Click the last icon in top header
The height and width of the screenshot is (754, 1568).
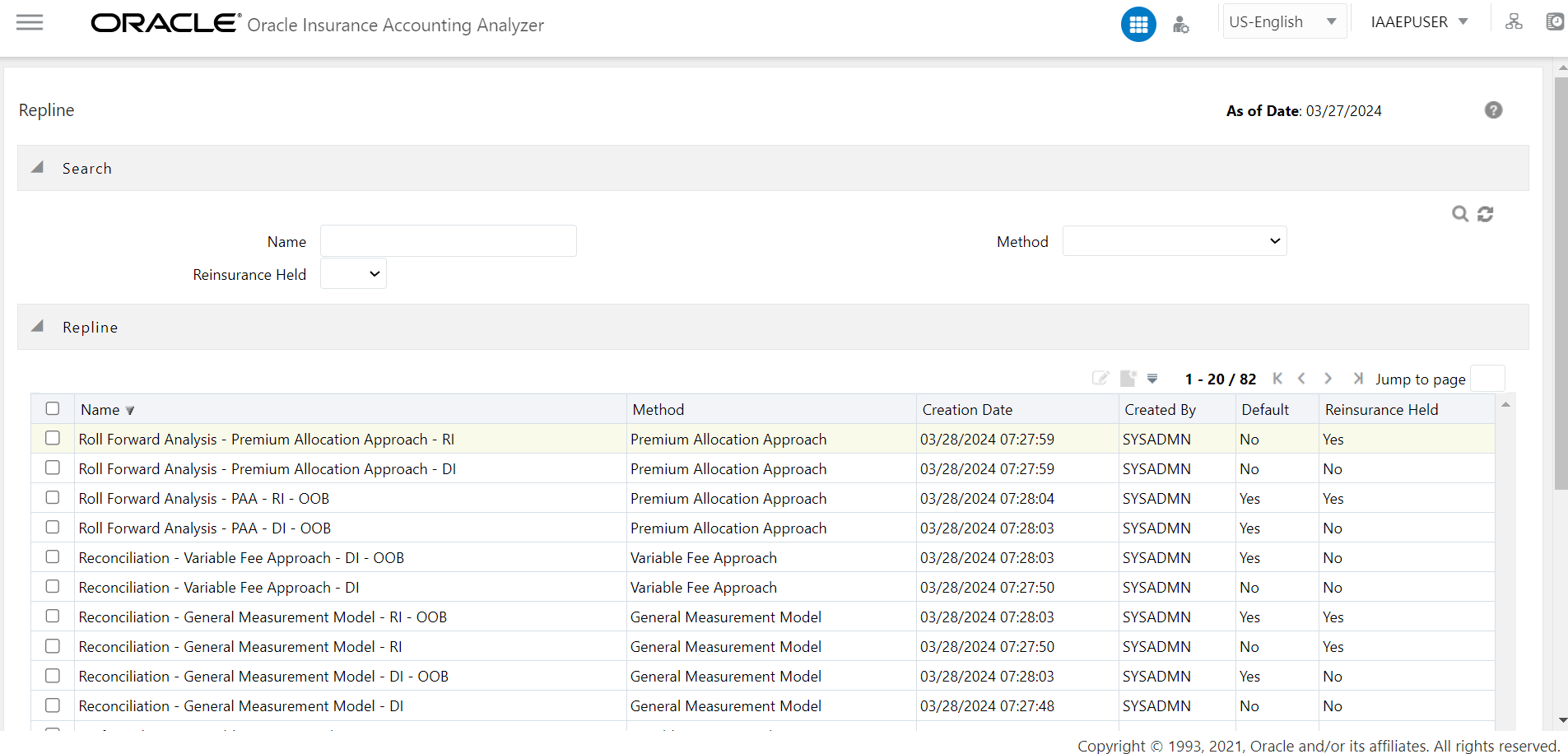coord(1555,22)
